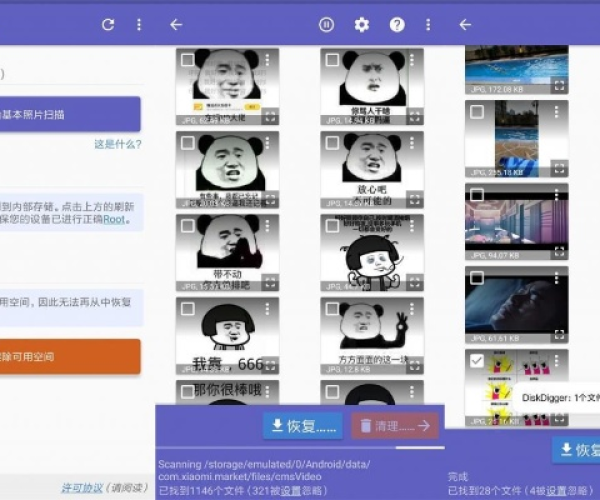Follow the Root hyperlink in the notice
The width and height of the screenshot is (600, 500).
tap(114, 219)
